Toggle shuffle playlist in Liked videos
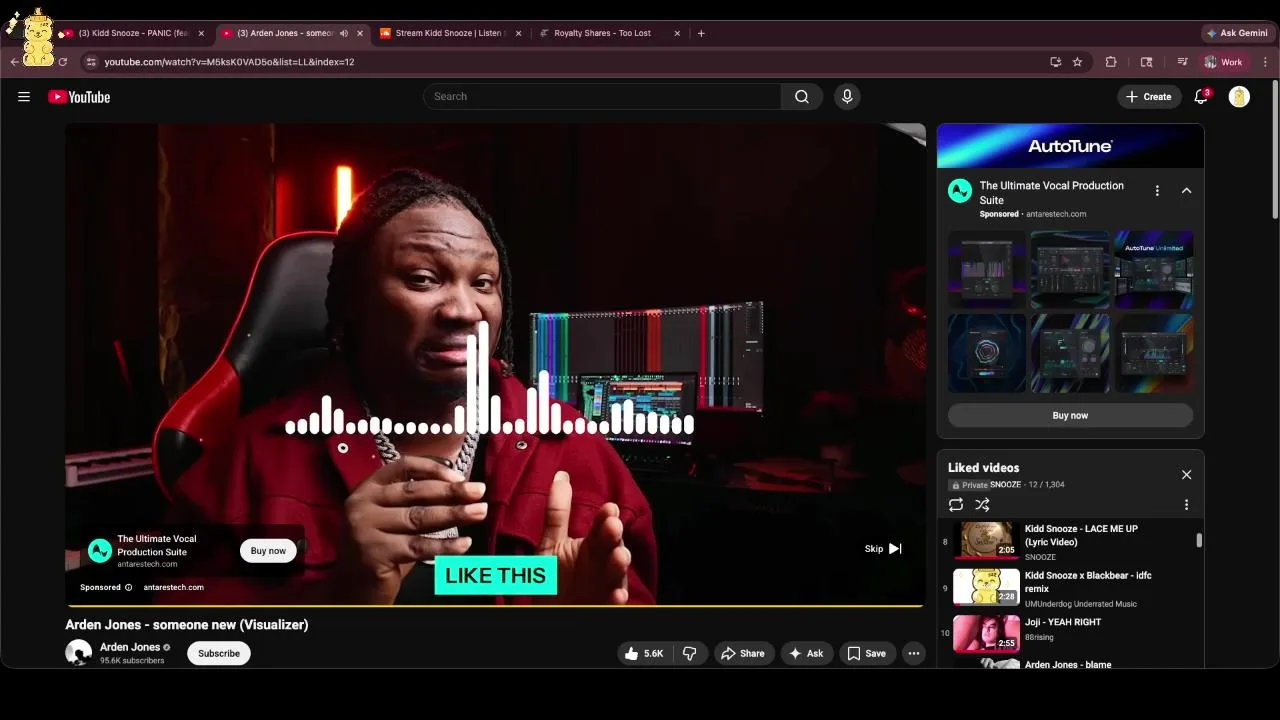Image resolution: width=1280 pixels, height=720 pixels. [982, 505]
